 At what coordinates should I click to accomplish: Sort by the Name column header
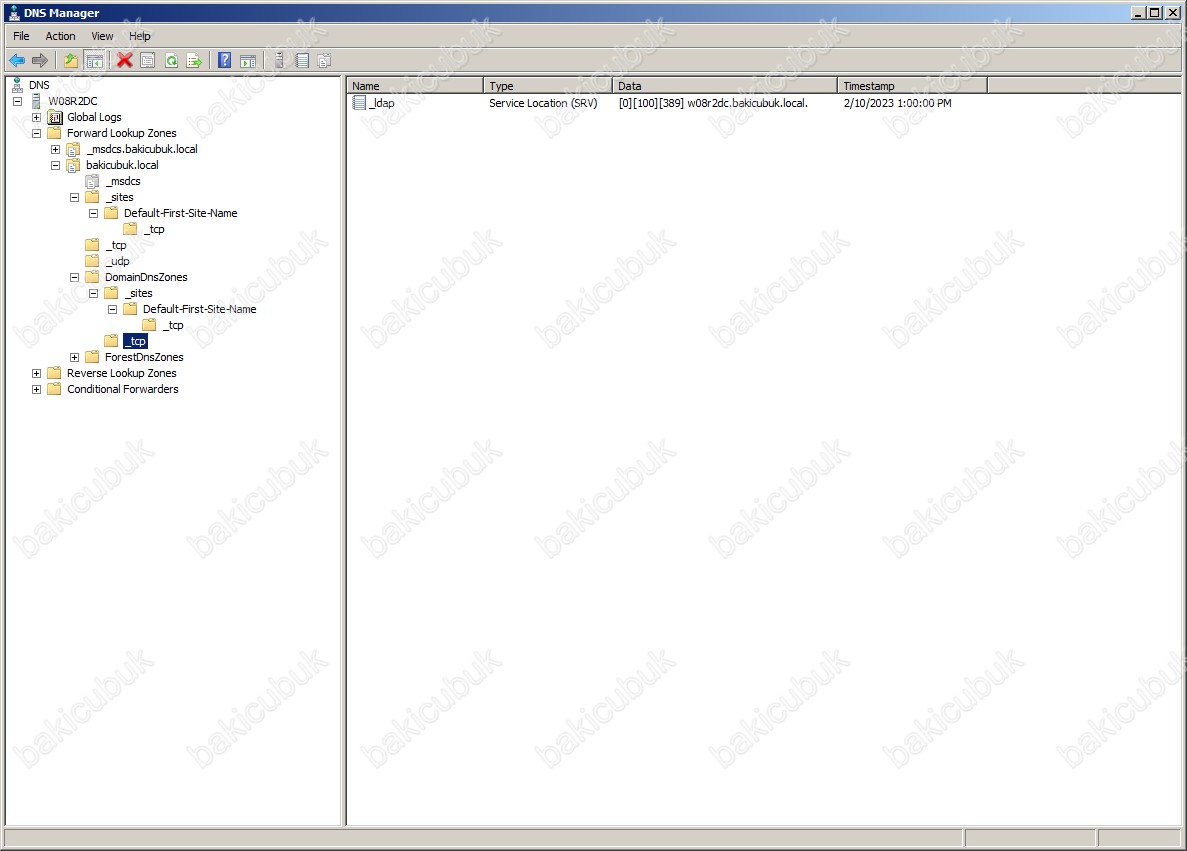tap(415, 86)
